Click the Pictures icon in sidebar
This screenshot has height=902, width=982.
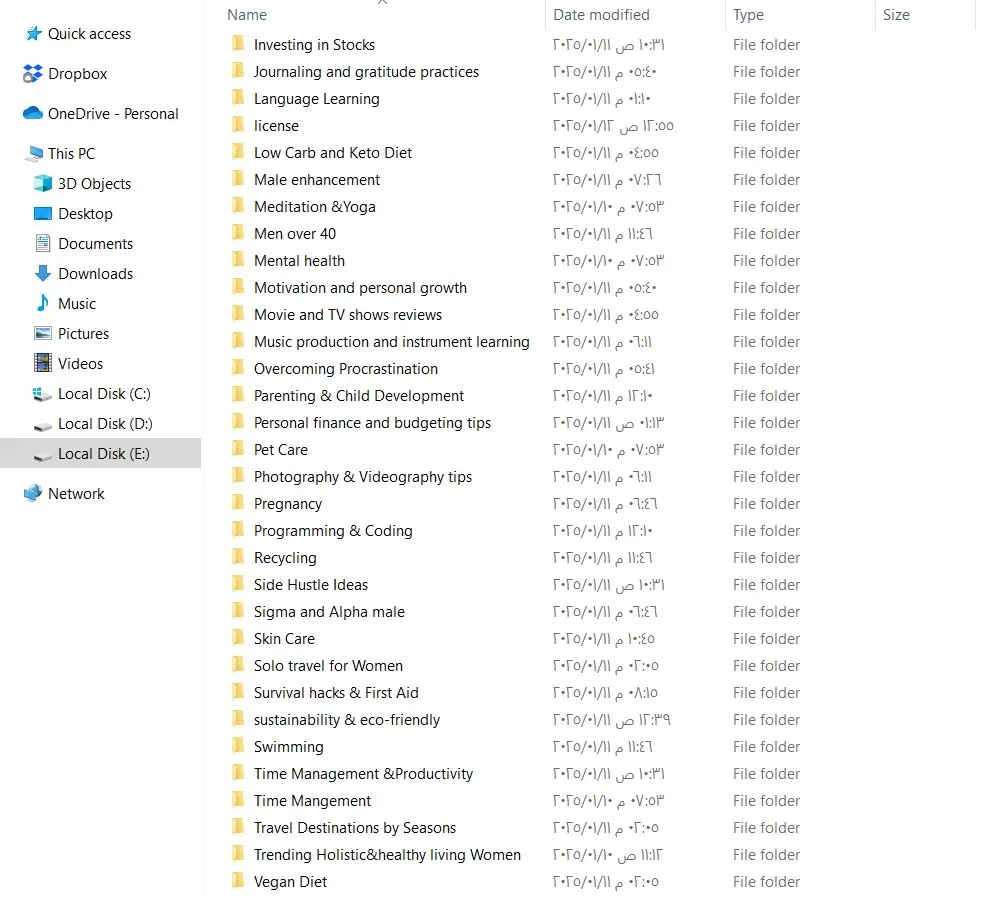tap(43, 334)
